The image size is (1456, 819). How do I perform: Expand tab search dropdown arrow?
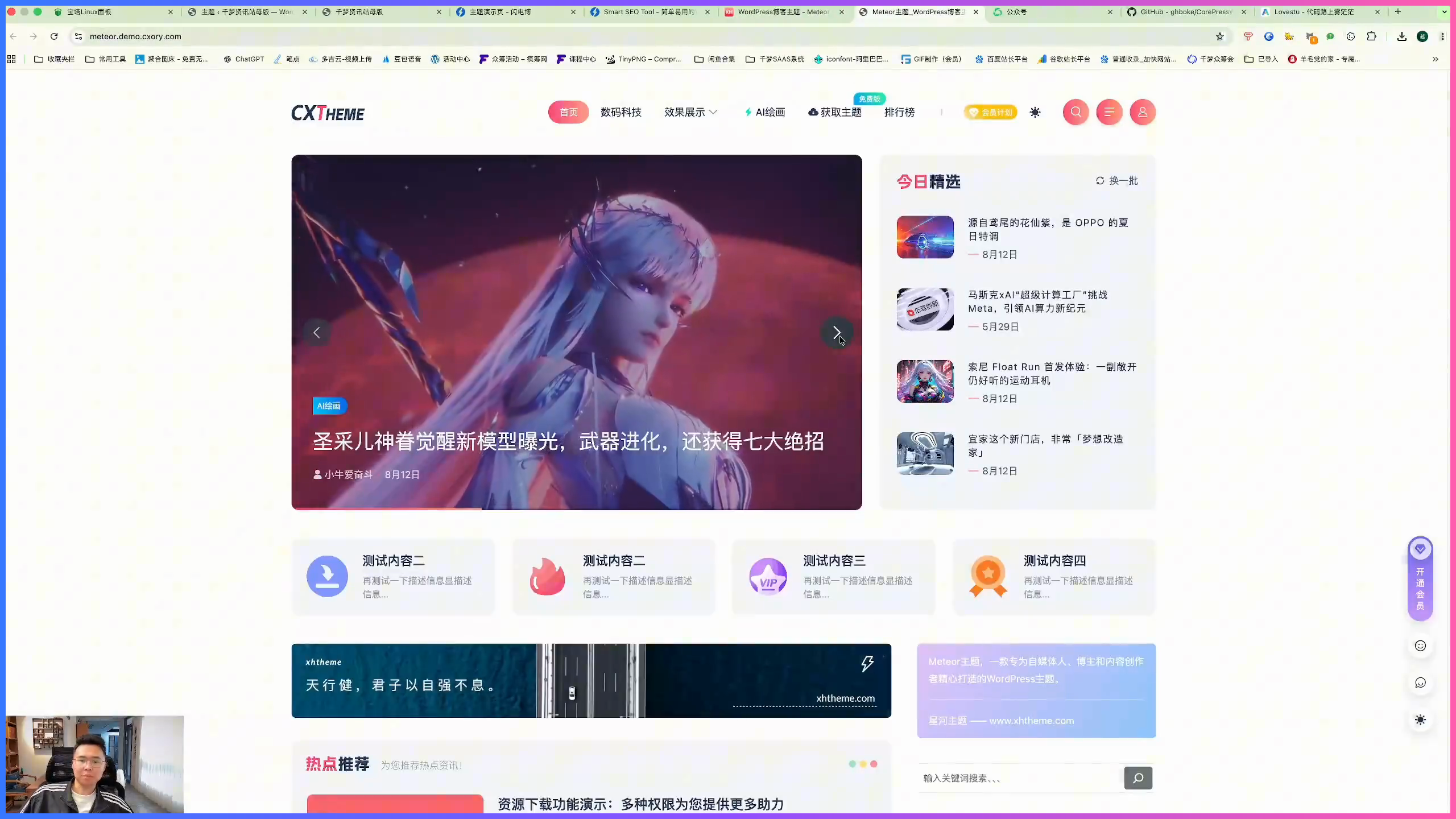click(x=1444, y=11)
